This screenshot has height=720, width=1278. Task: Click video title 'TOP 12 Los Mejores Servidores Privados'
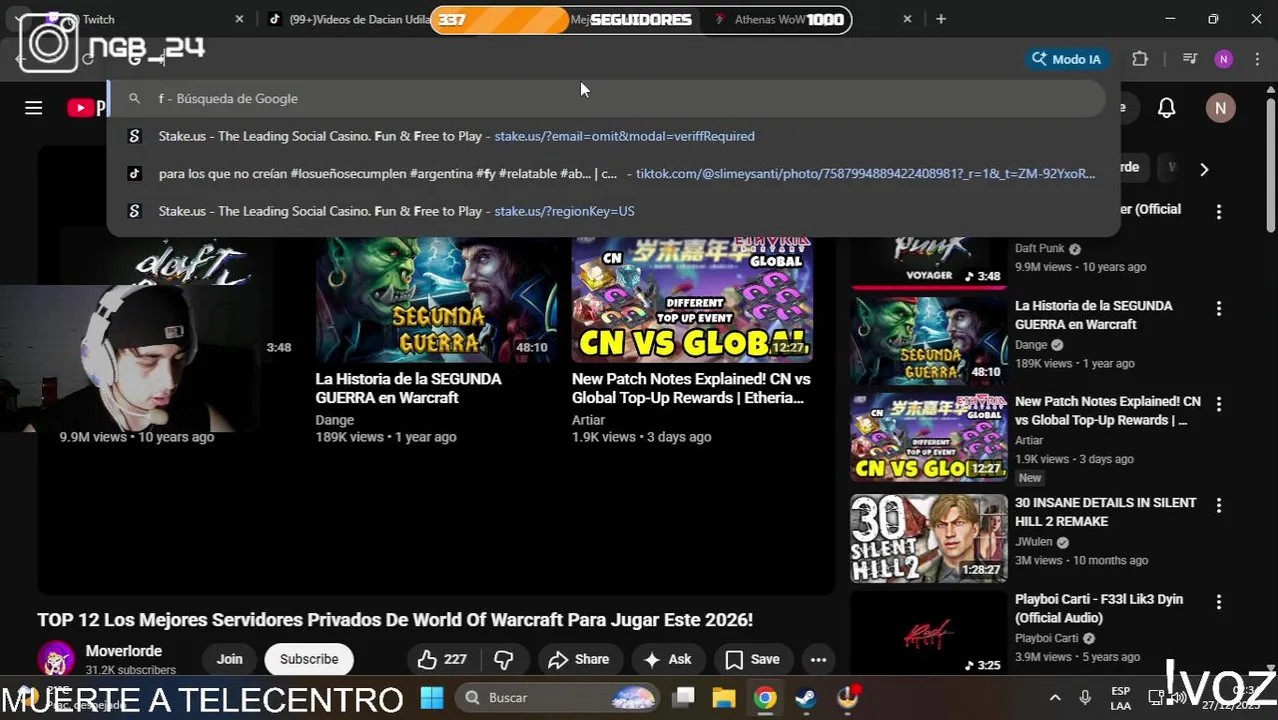coord(395,620)
